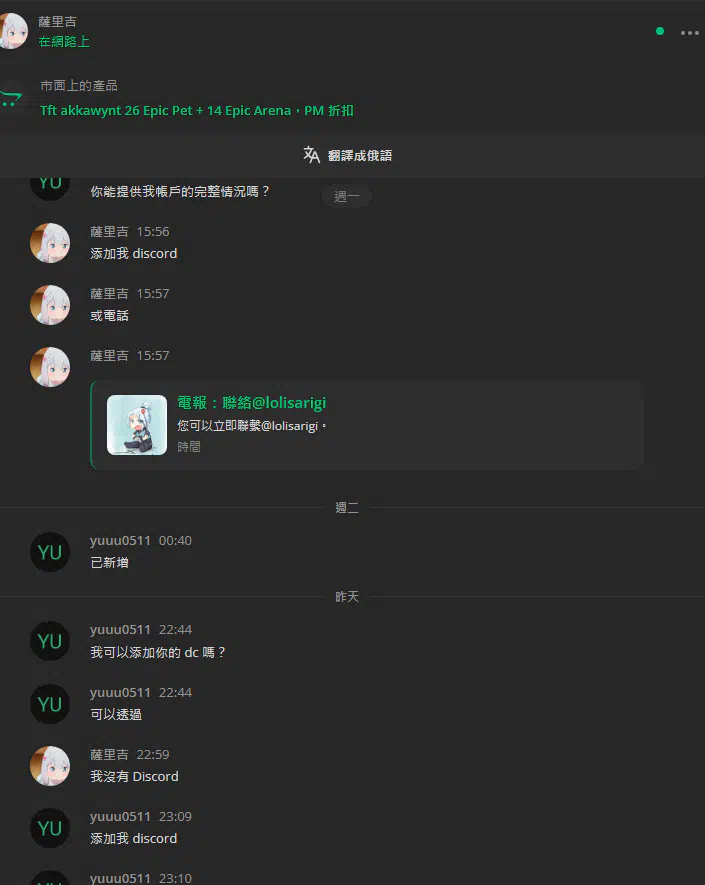Click 薩里吉 avatar beside 我沒有 Discord
Image resolution: width=705 pixels, height=885 pixels.
coord(50,766)
